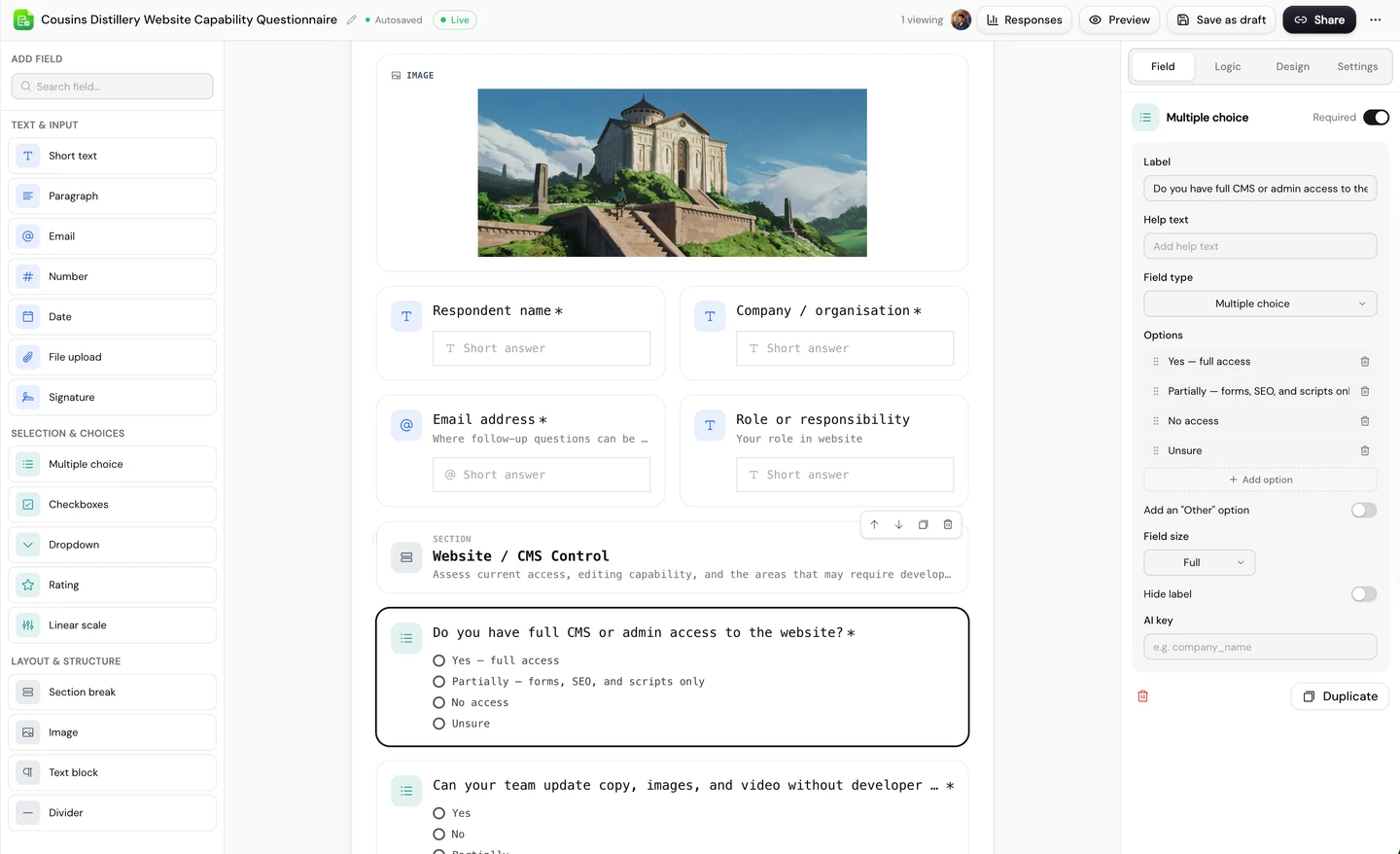
Task: Select the temple image thumbnail
Action: (x=673, y=173)
